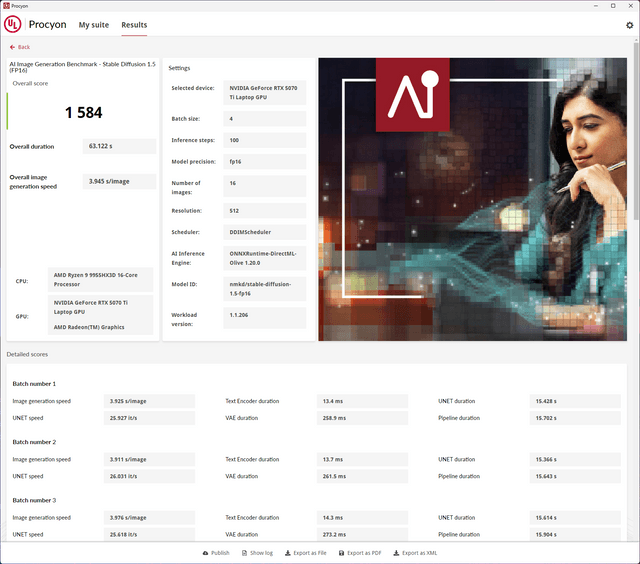
Task: Choose Export as PDF
Action: (360, 553)
